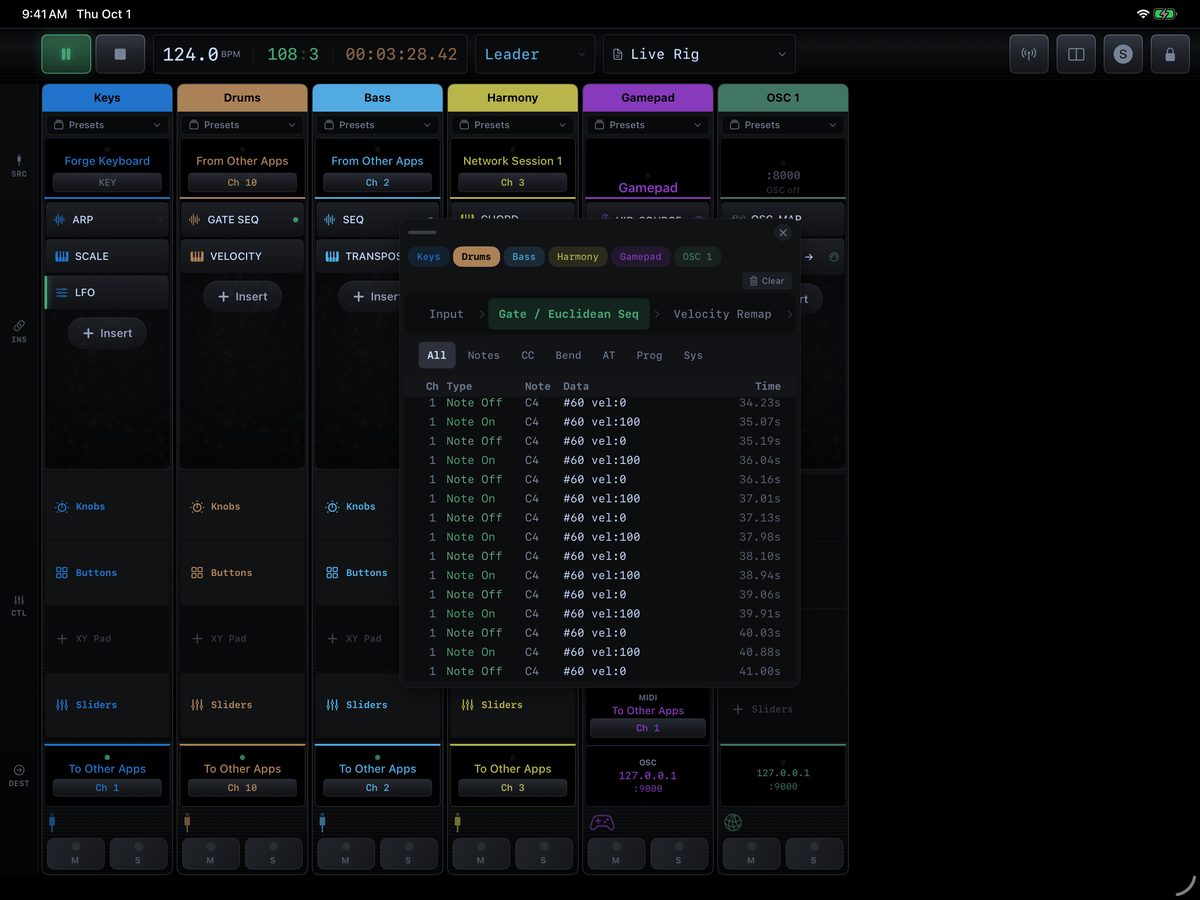Open the network broadcast icon in toolbar

click(x=1029, y=54)
